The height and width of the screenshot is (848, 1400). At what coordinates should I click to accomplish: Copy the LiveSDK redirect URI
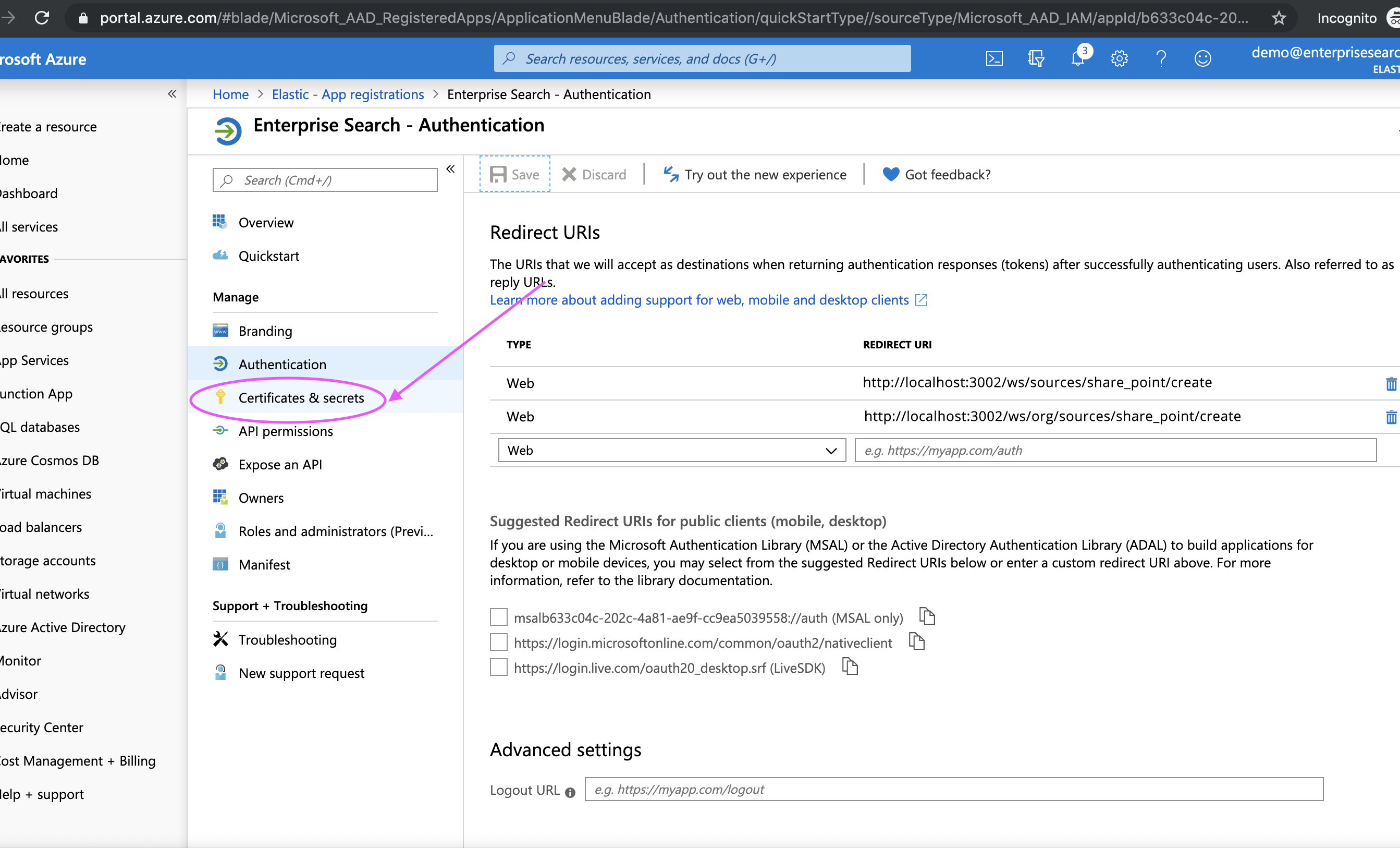[x=850, y=667]
